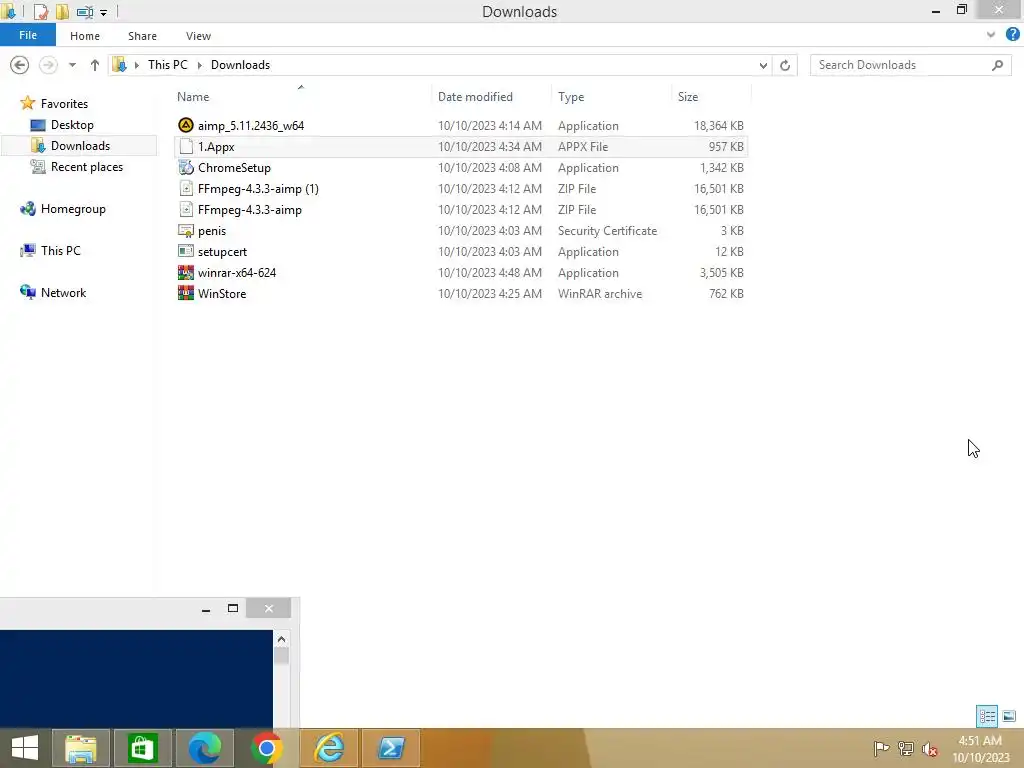The image size is (1024, 768).
Task: Click the New folder quick access icon
Action: (63, 12)
